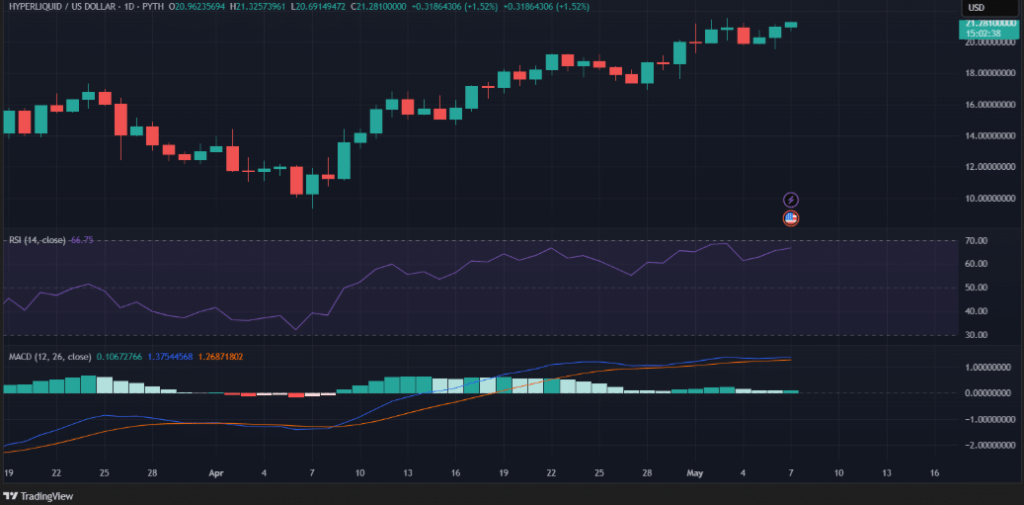Click the 20.00 price axis label
This screenshot has height=505, width=1024.
(x=991, y=42)
